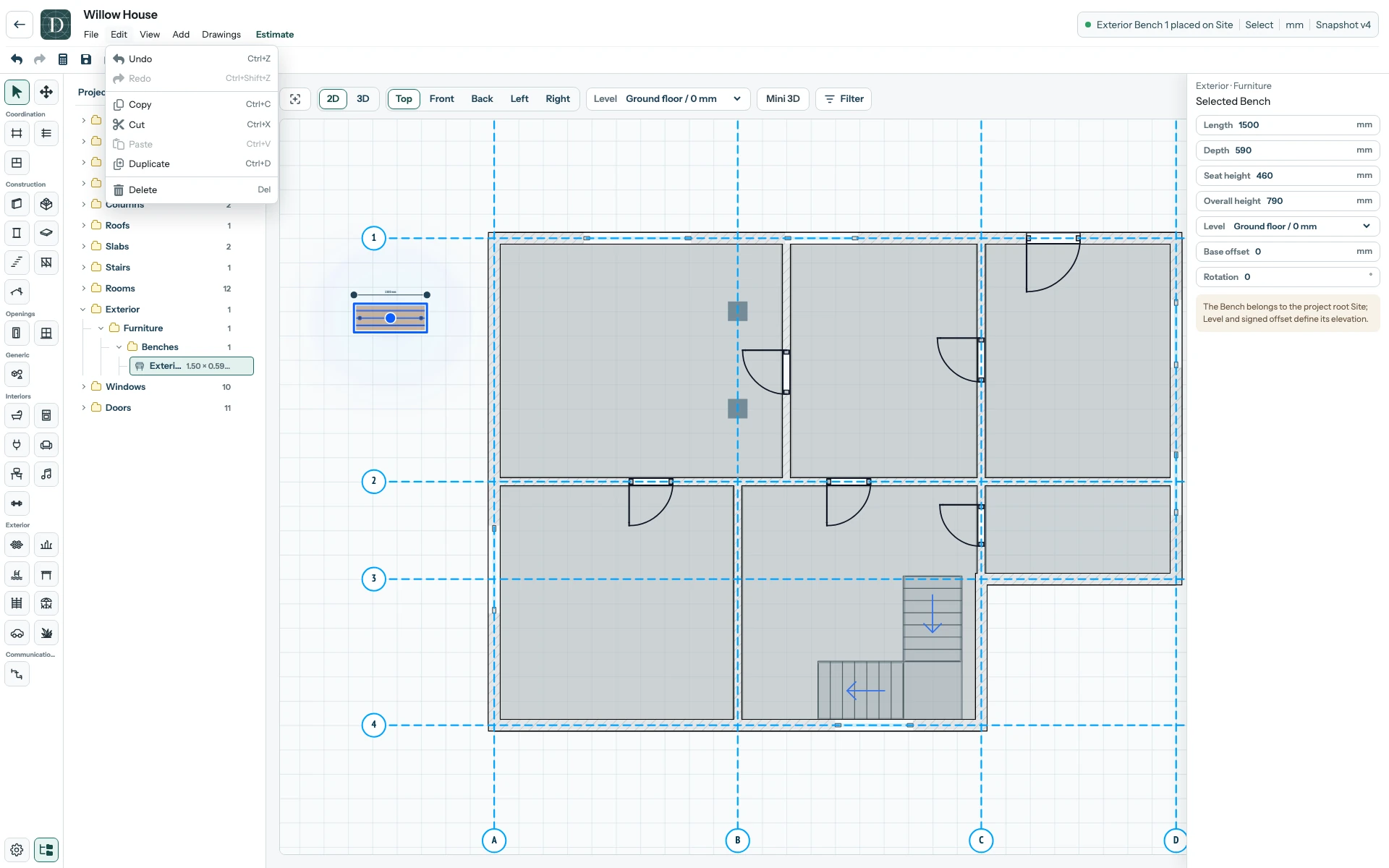This screenshot has height=868, width=1389.
Task: Expand the Roofs folder
Action: 84,226
